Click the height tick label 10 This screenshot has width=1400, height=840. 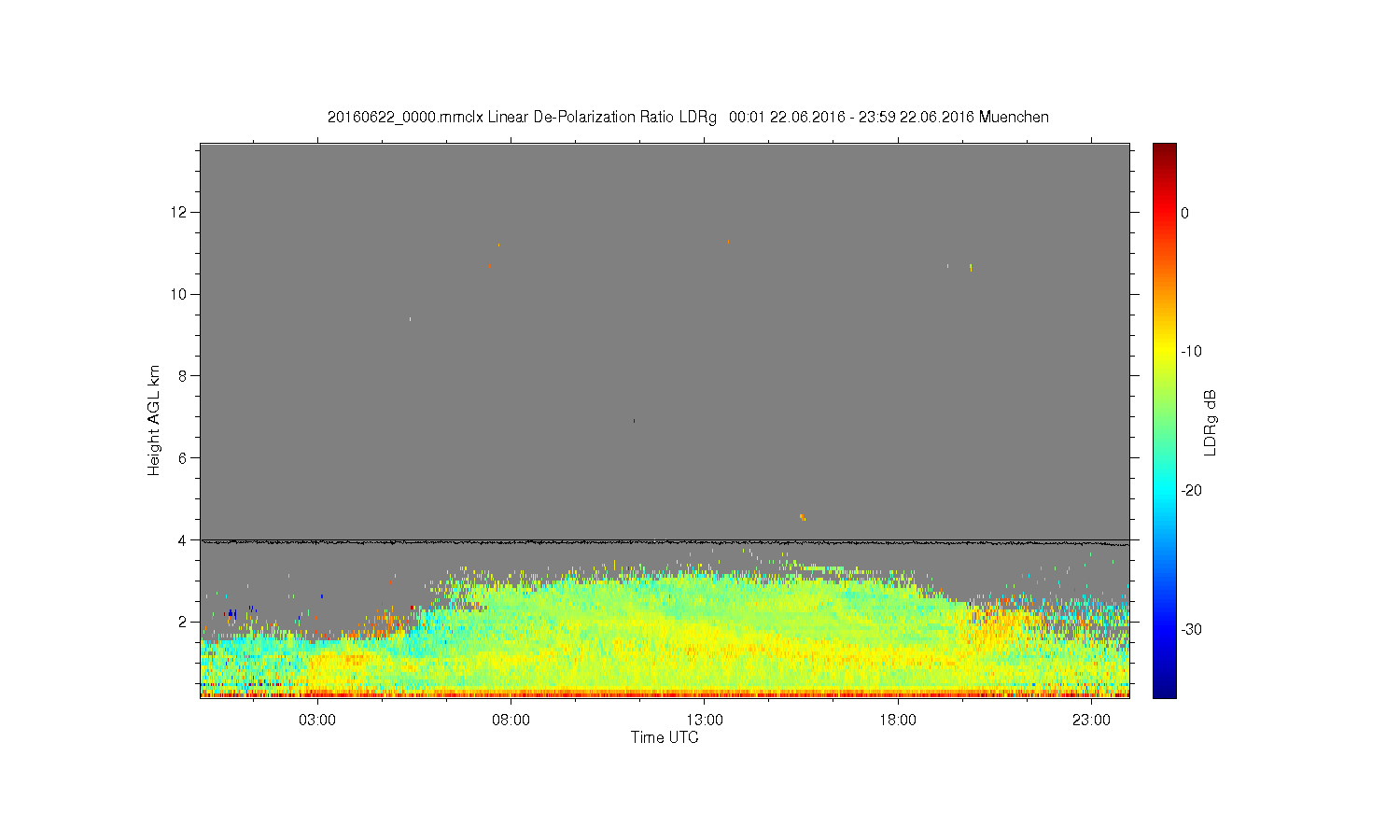[180, 294]
